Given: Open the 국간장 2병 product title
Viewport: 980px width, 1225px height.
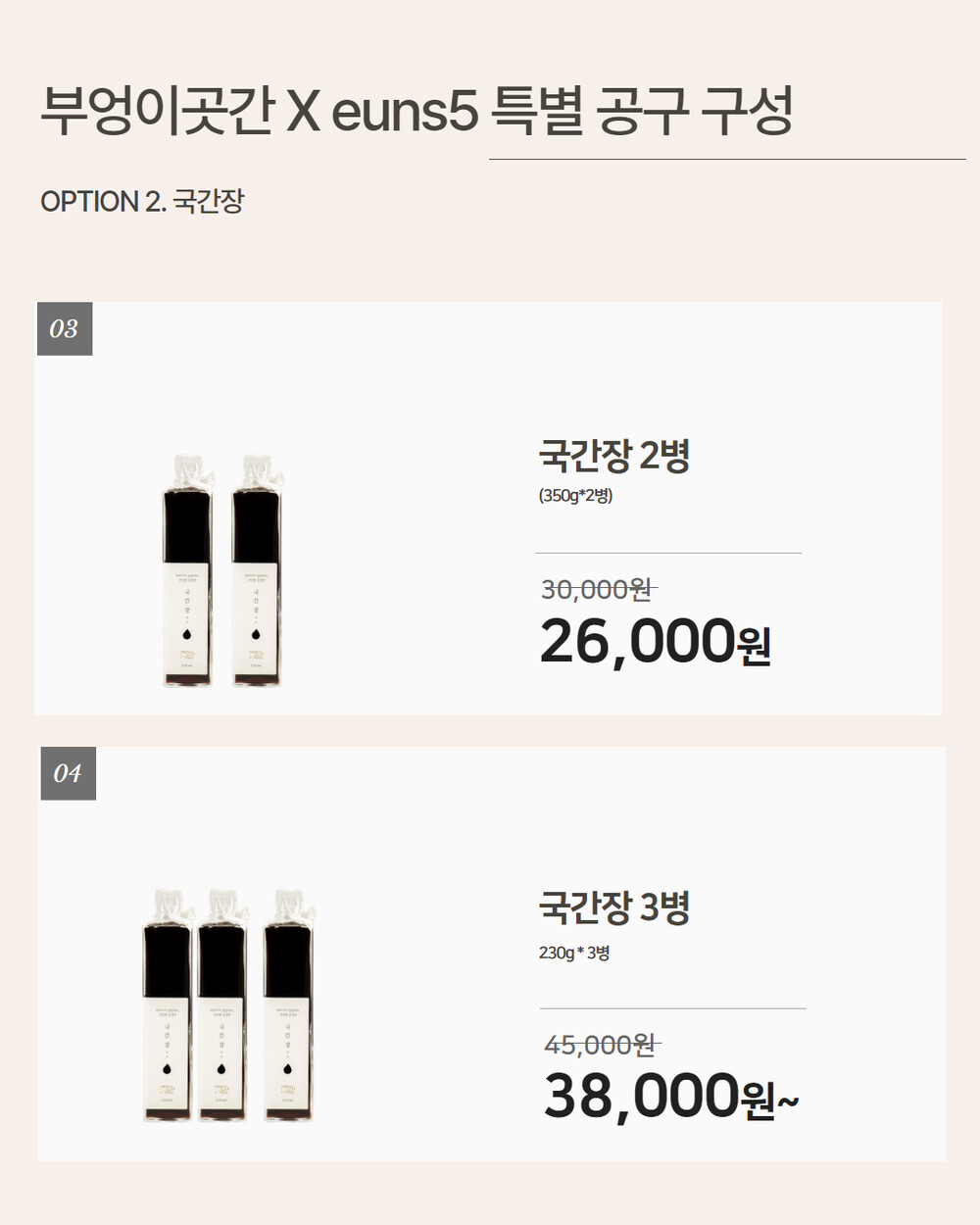Looking at the screenshot, I should (x=614, y=456).
